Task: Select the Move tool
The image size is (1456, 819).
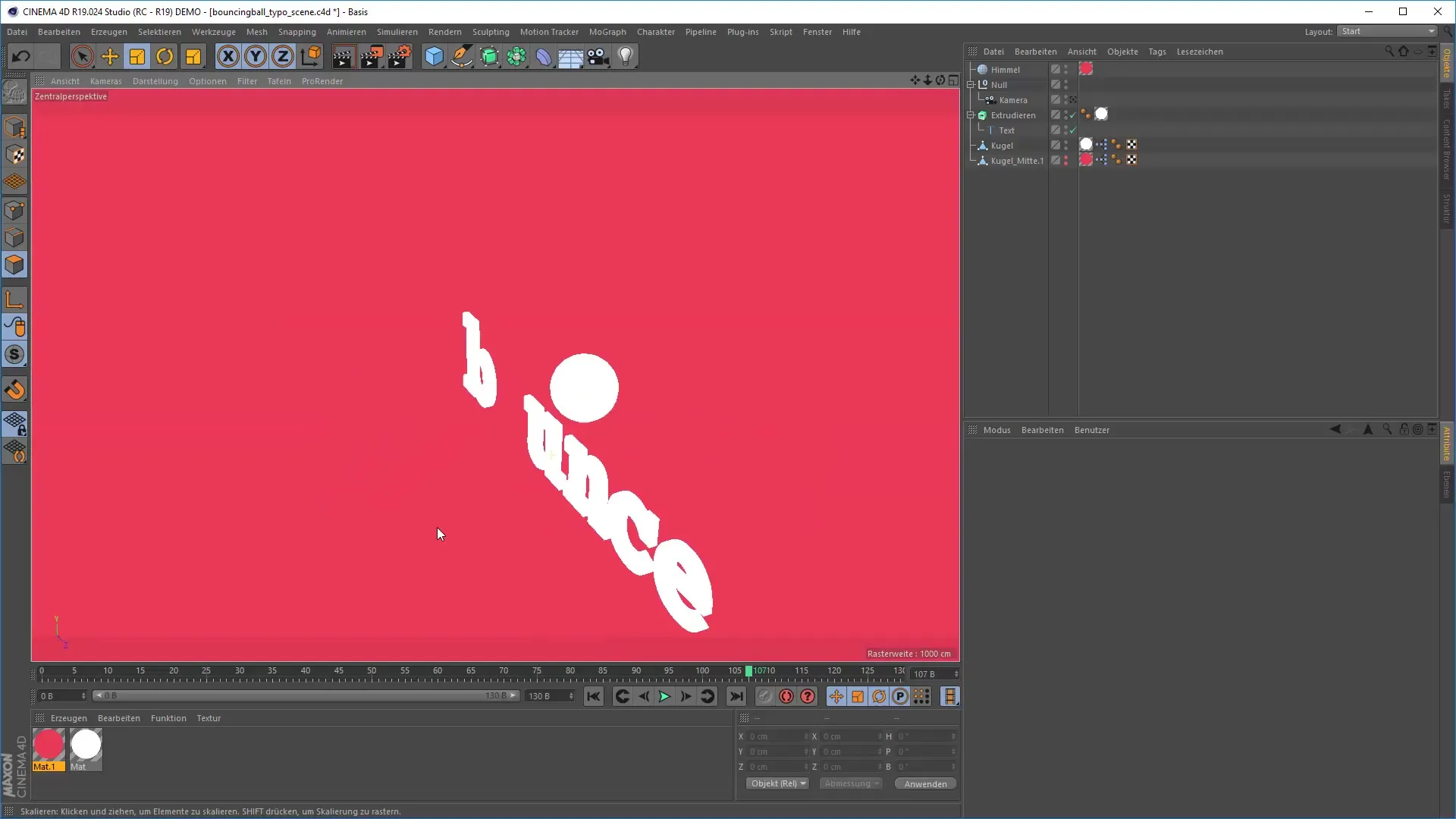Action: click(110, 56)
